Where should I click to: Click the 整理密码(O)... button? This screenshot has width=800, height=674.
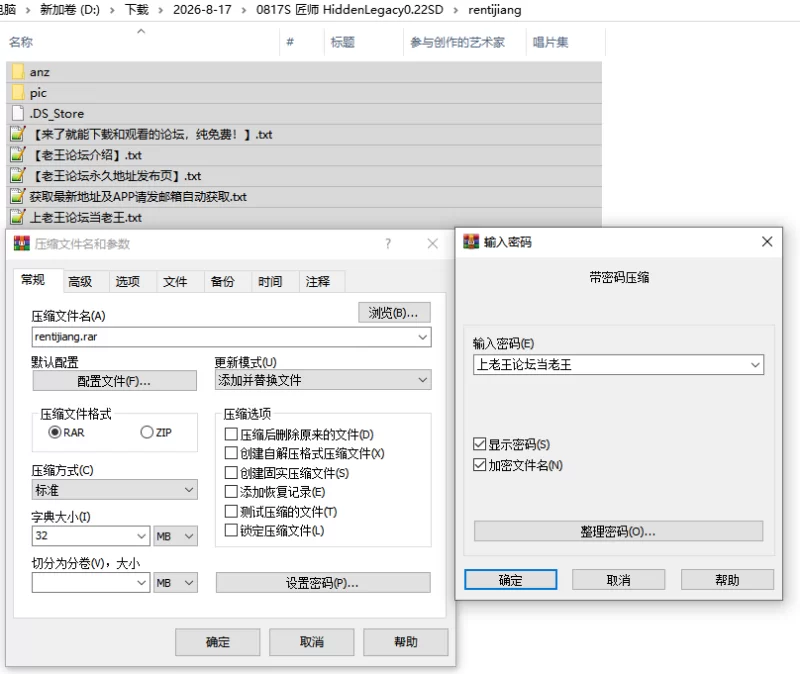point(618,531)
